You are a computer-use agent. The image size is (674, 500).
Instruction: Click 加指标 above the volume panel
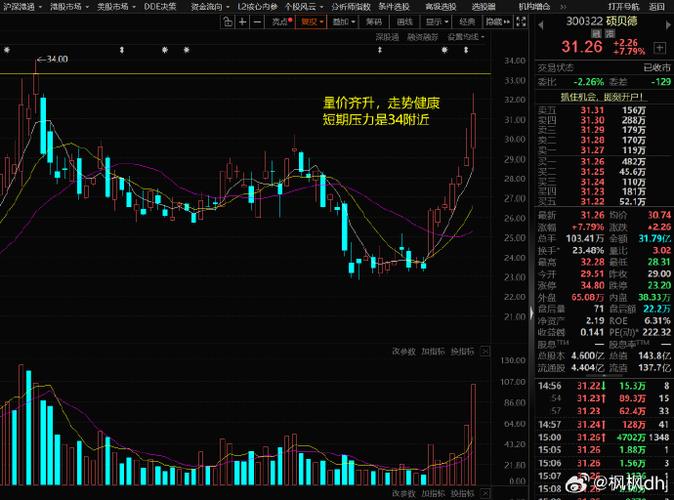[433, 351]
